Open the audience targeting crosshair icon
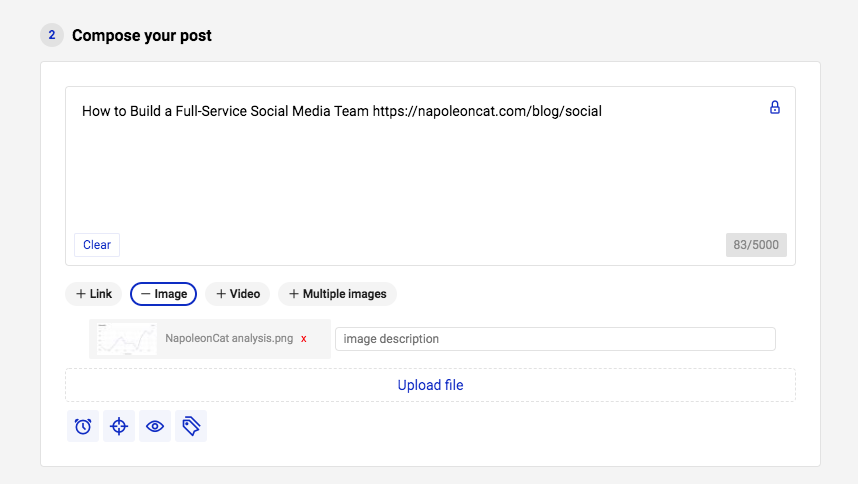 (119, 426)
